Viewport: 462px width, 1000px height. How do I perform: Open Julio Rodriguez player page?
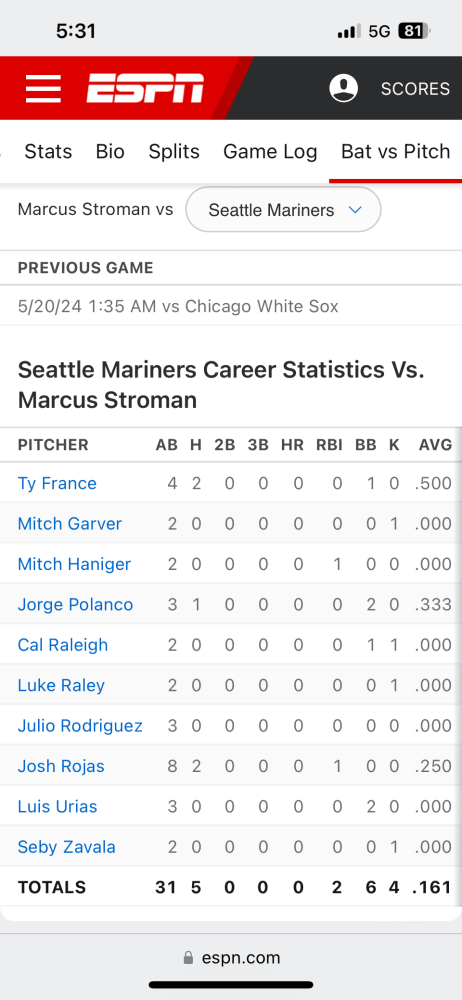(80, 726)
